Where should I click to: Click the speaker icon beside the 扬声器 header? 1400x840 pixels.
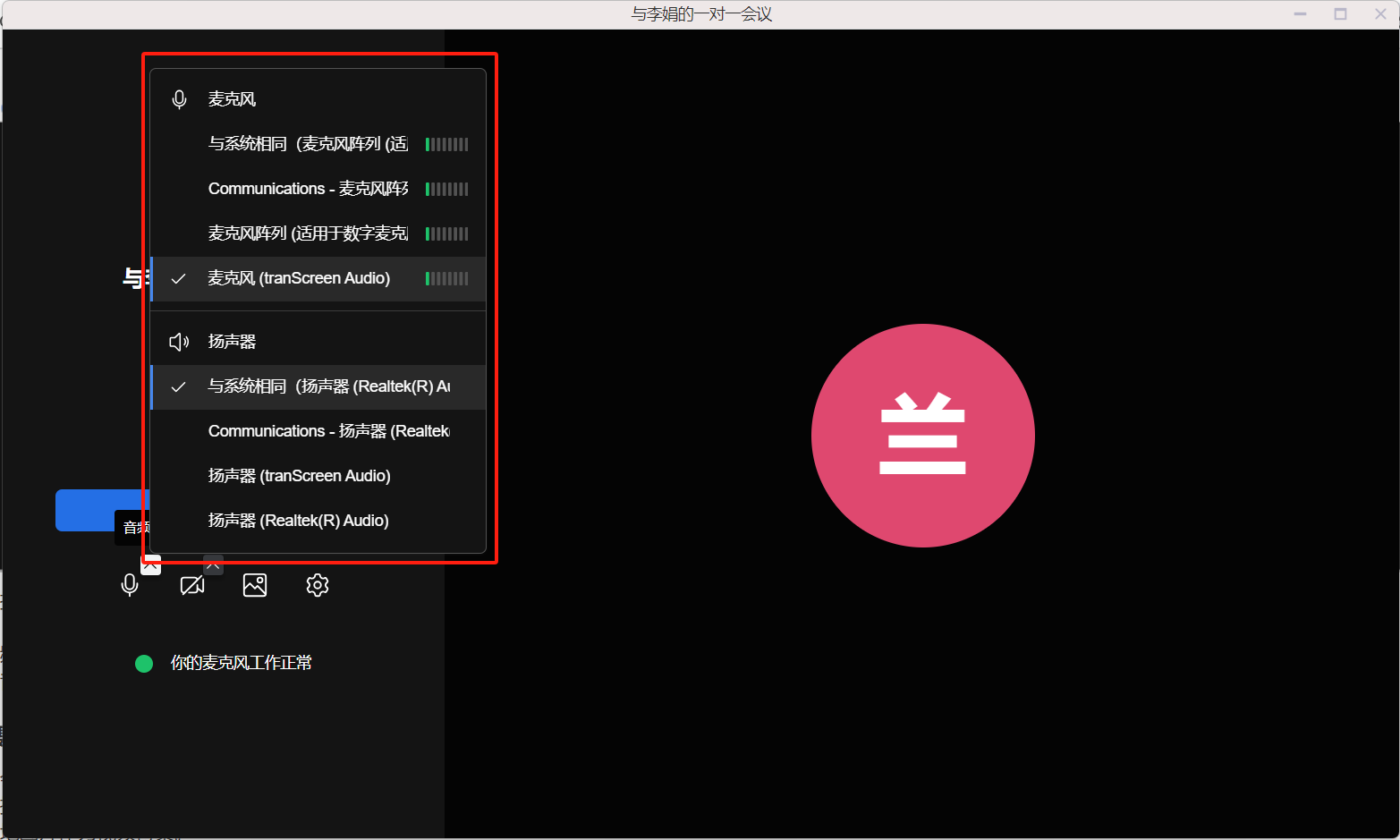click(x=179, y=342)
